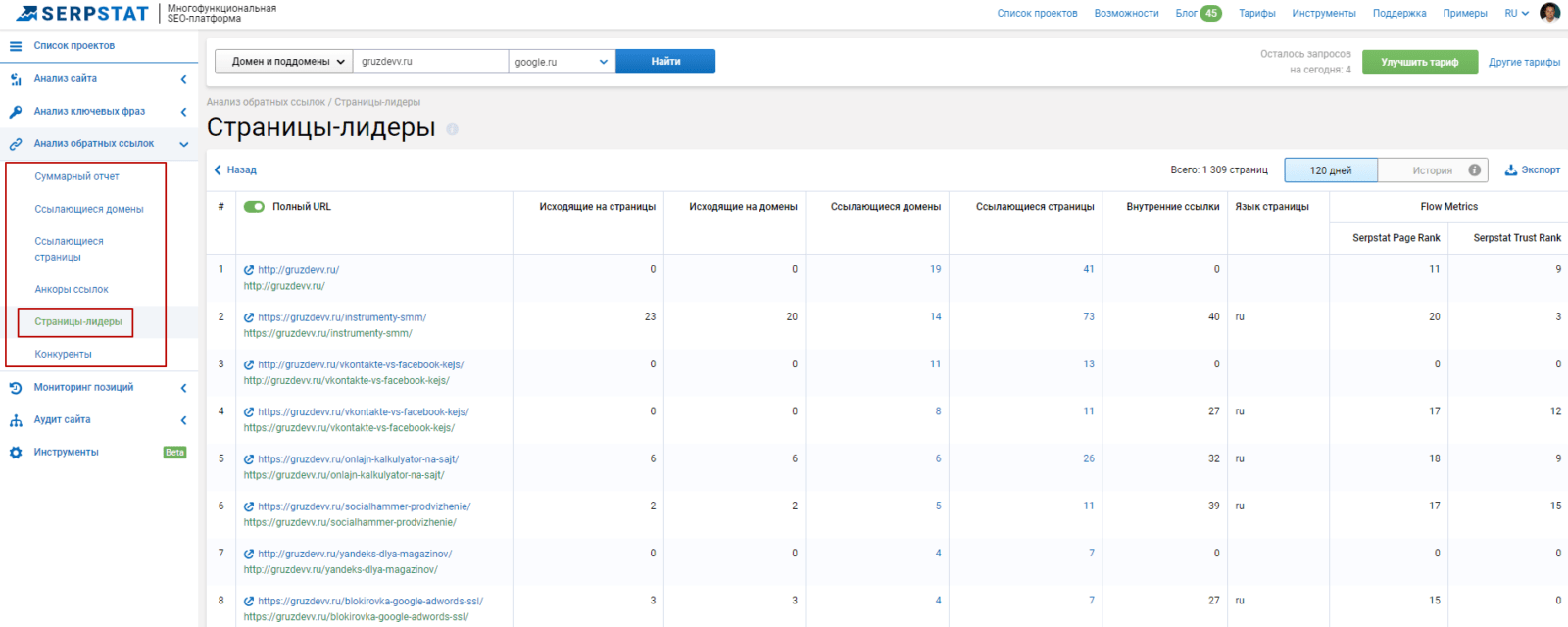Open Суммарный отчет in the sidebar
This screenshot has width=1568, height=627.
tap(77, 176)
